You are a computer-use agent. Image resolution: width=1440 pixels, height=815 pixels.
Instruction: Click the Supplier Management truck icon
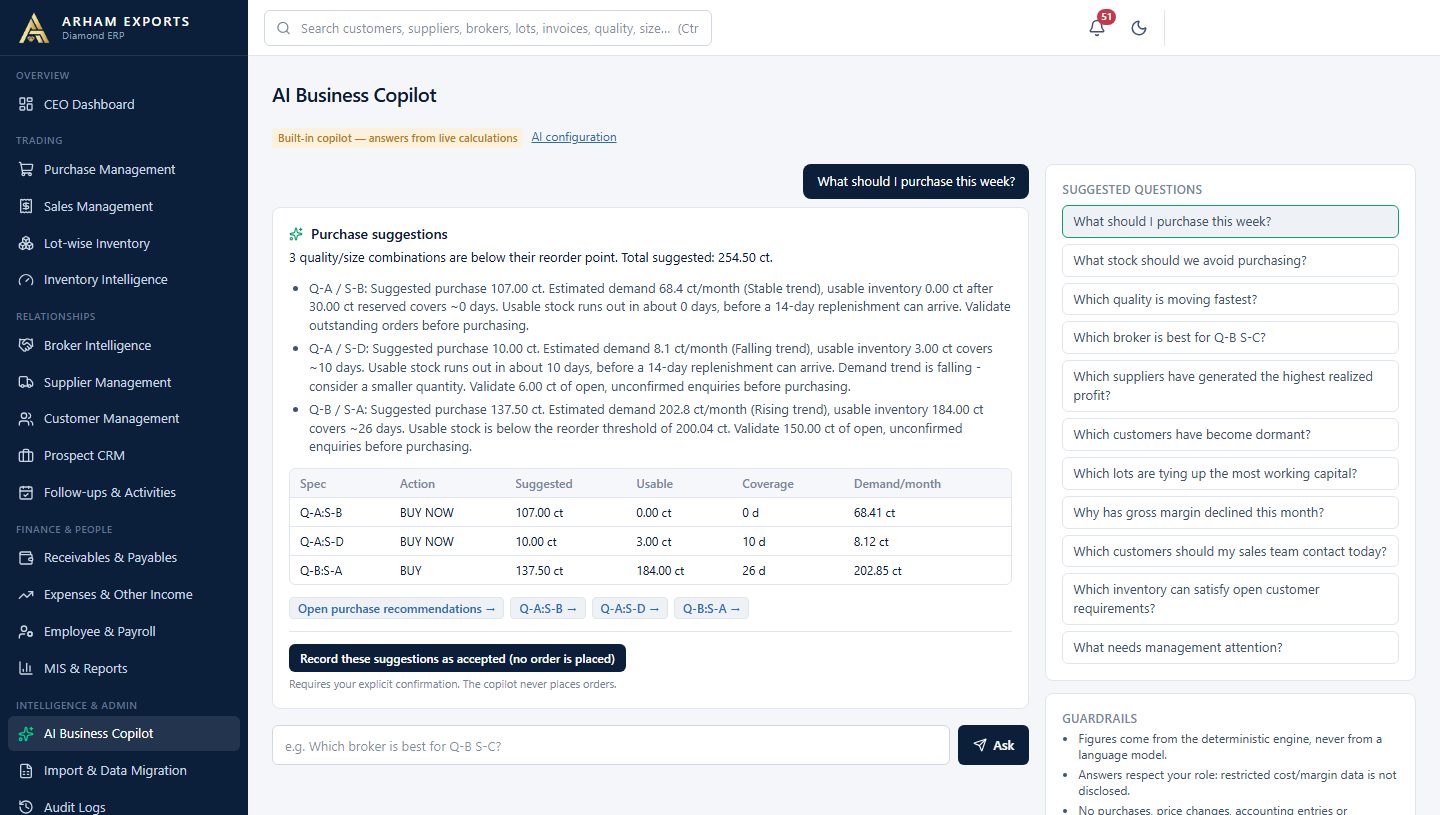click(x=26, y=382)
